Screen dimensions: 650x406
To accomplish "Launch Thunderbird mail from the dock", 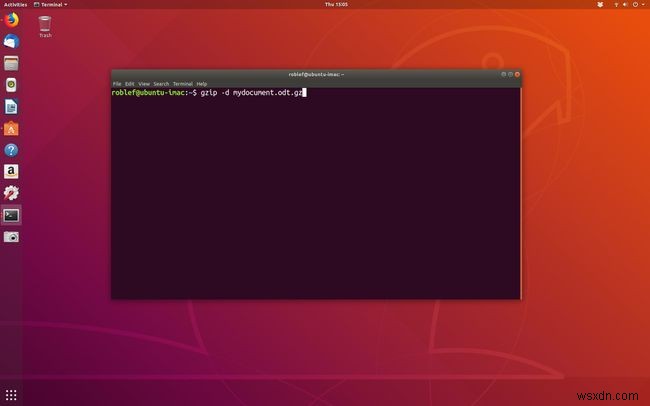I will click(11, 42).
